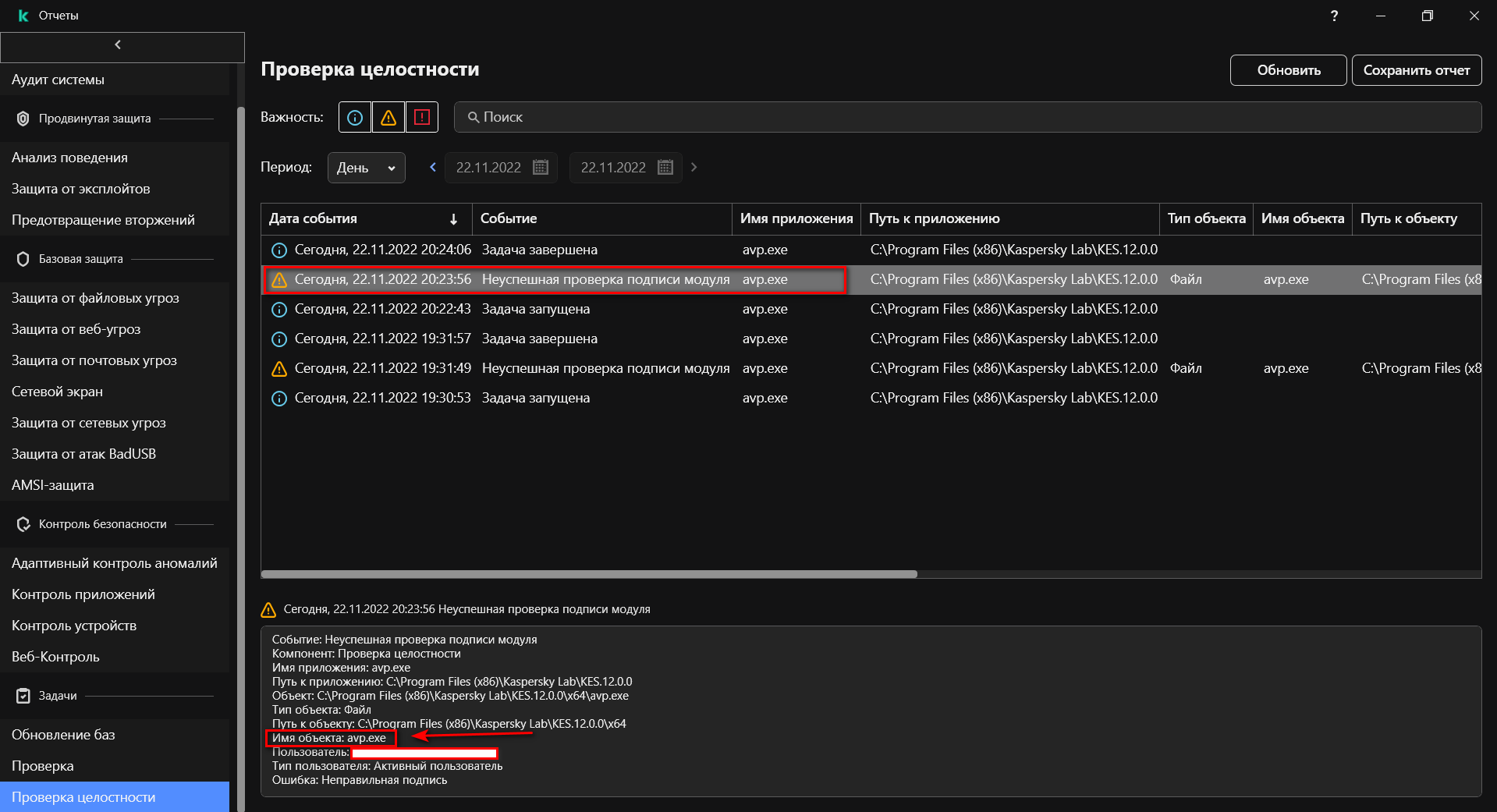Click the sort arrow in Дата события header
Viewport: 1497px width, 812px height.
tap(453, 219)
